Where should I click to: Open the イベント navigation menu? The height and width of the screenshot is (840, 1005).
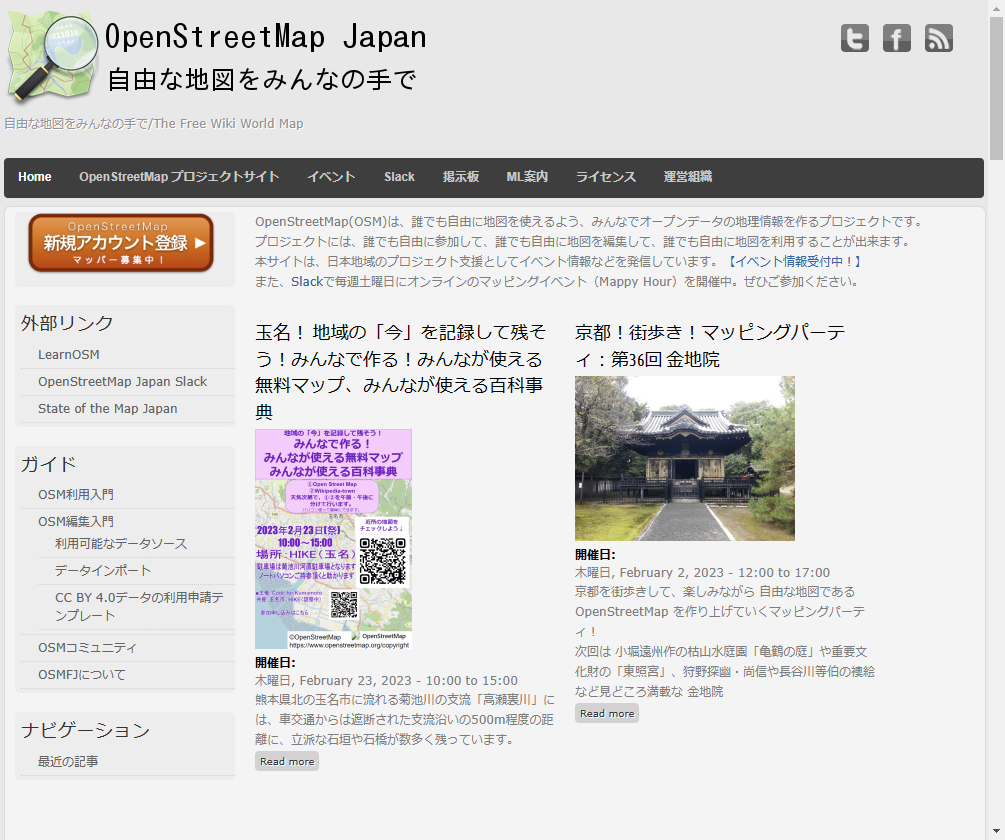(x=331, y=177)
